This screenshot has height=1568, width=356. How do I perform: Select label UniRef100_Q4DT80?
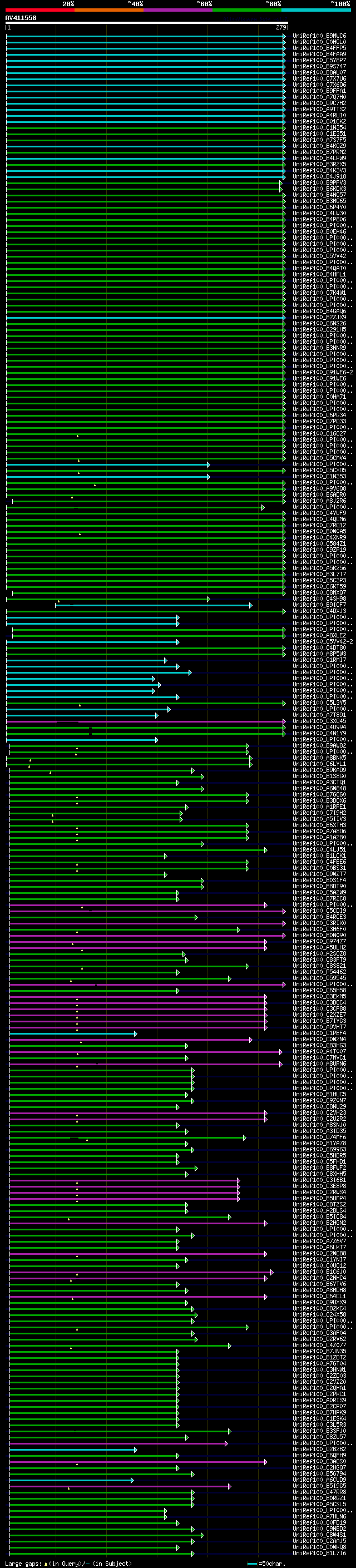point(319,647)
